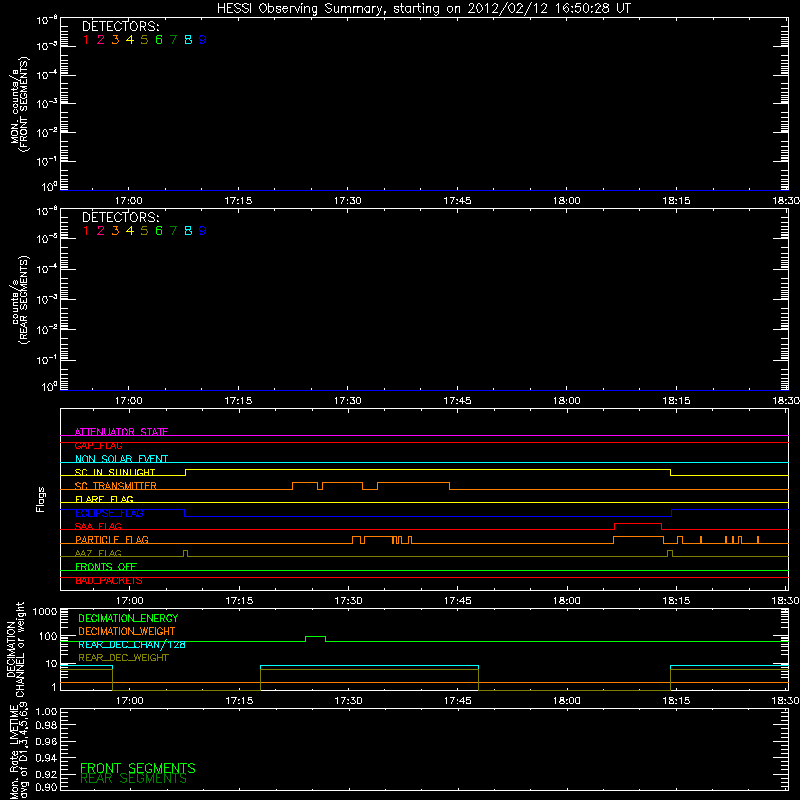Click blue detector 9 in rear segments legend
800x800 pixels.
pos(203,231)
